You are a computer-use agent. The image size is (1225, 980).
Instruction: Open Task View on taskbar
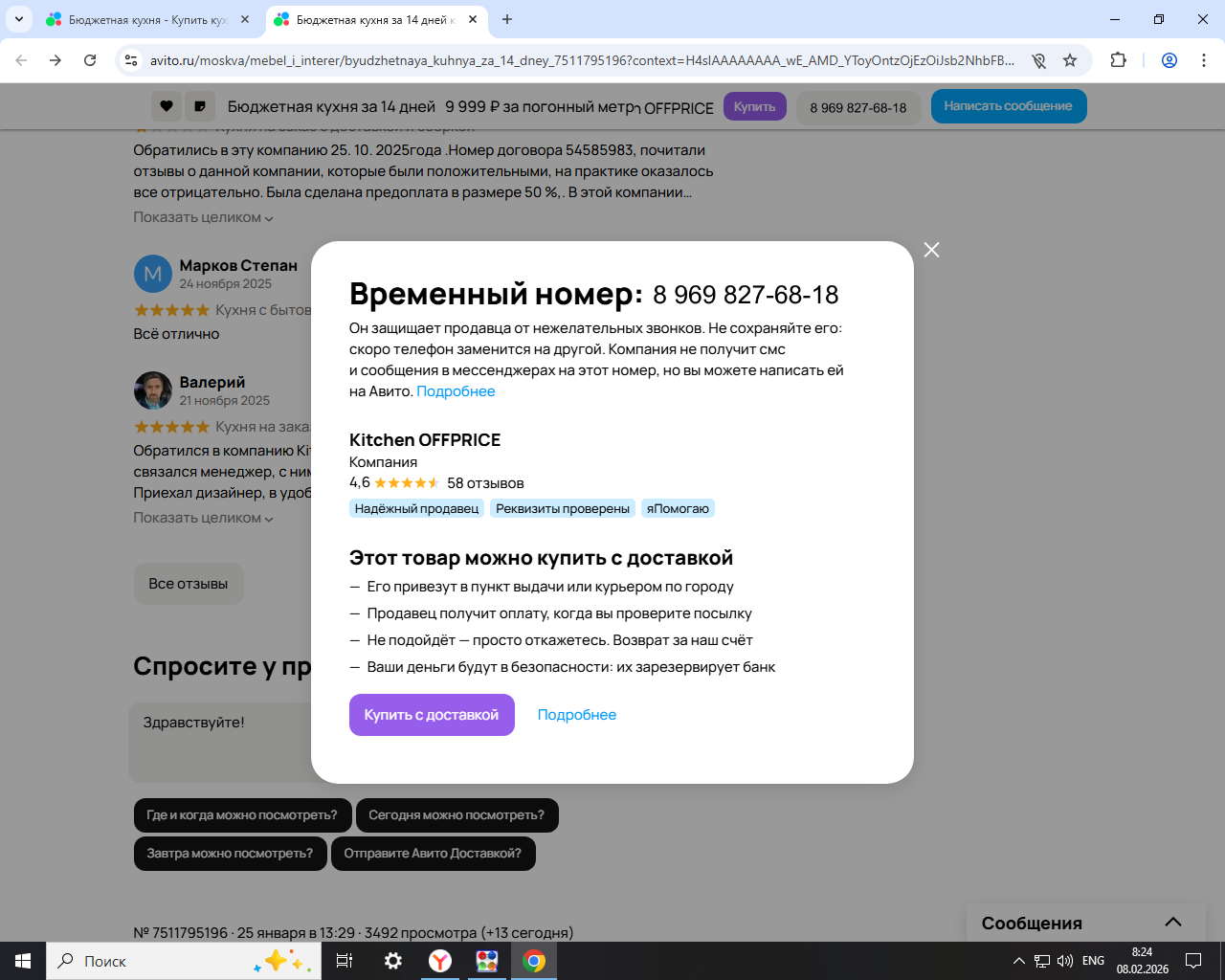[345, 961]
